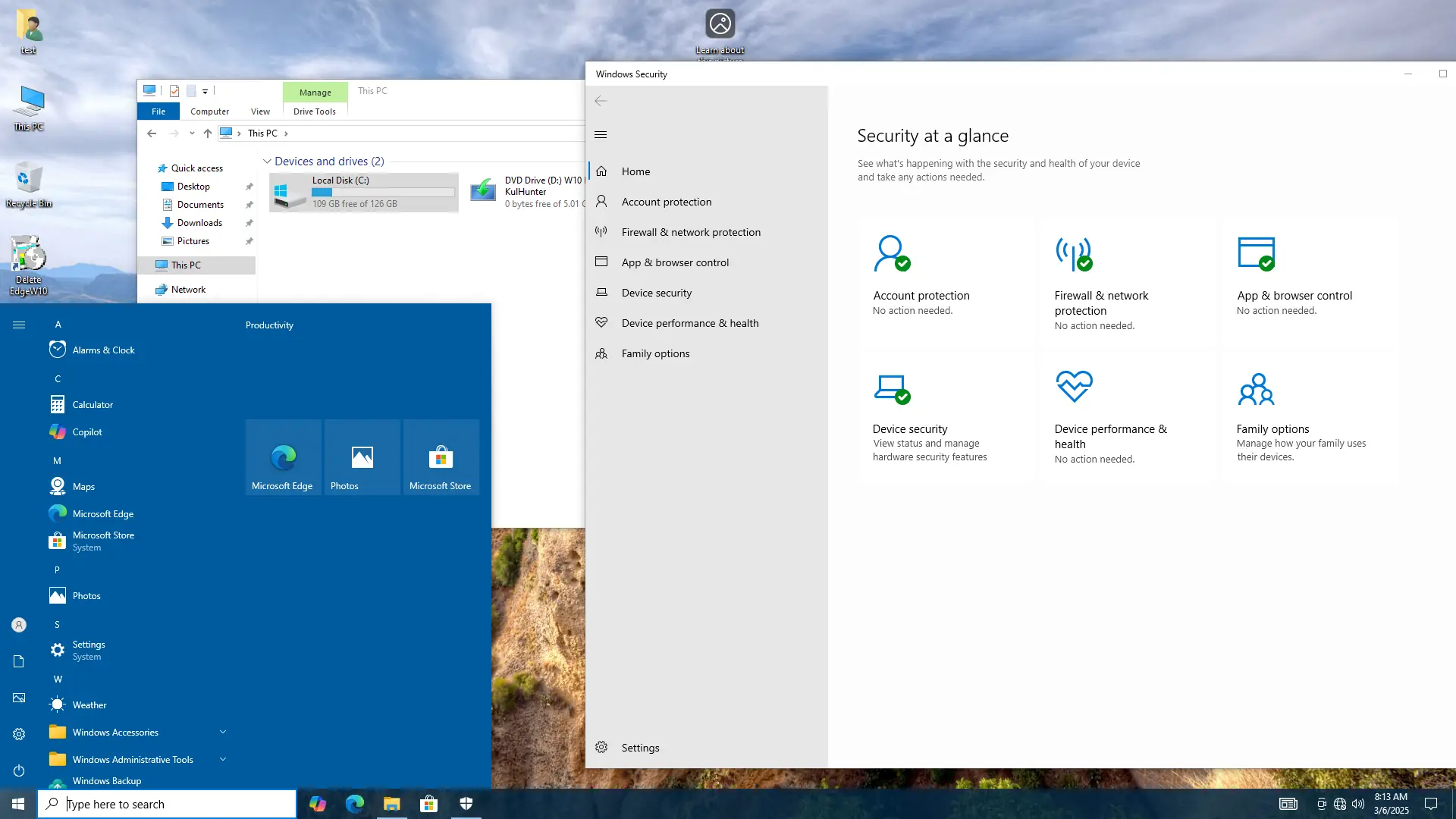The height and width of the screenshot is (819, 1456).
Task: Click the Device security laptop icon tile
Action: (x=891, y=388)
